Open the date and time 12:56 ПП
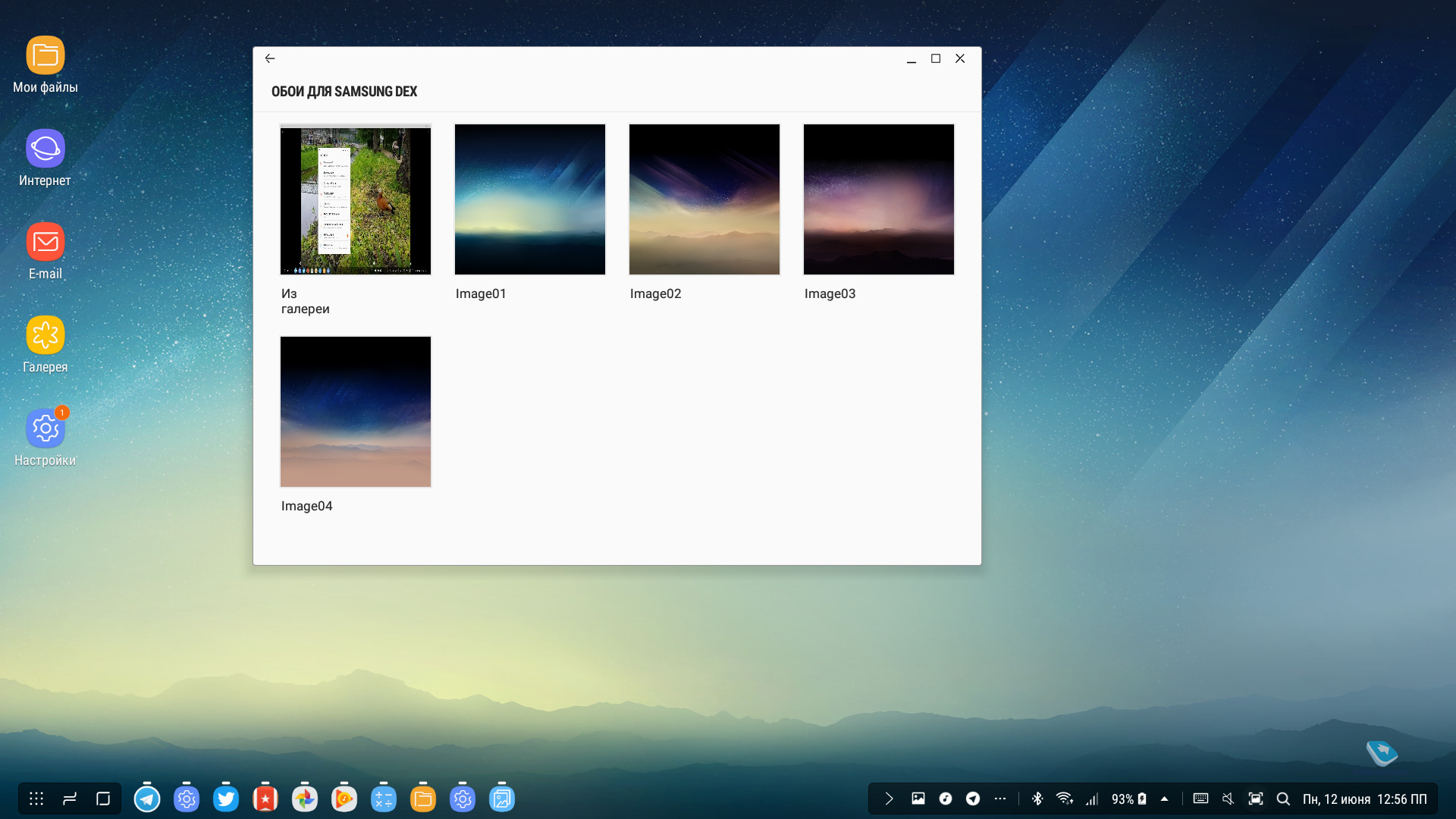This screenshot has height=819, width=1456. 1364,799
